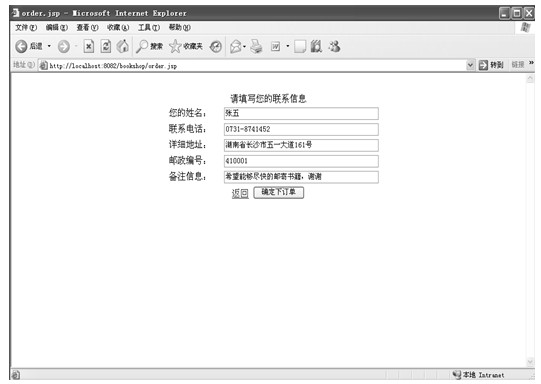Open the 帮助 menu
This screenshot has width=541, height=384.
coord(179,28)
